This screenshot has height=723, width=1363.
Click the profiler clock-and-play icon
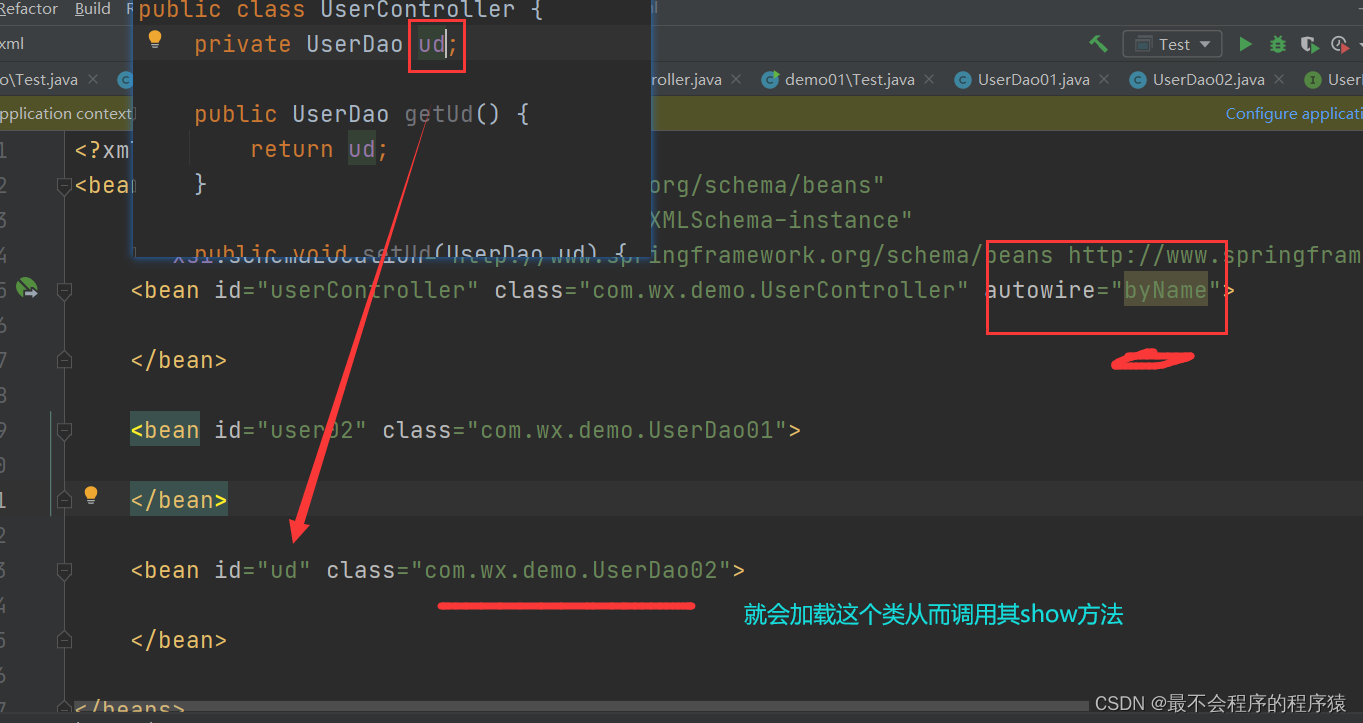[1340, 44]
